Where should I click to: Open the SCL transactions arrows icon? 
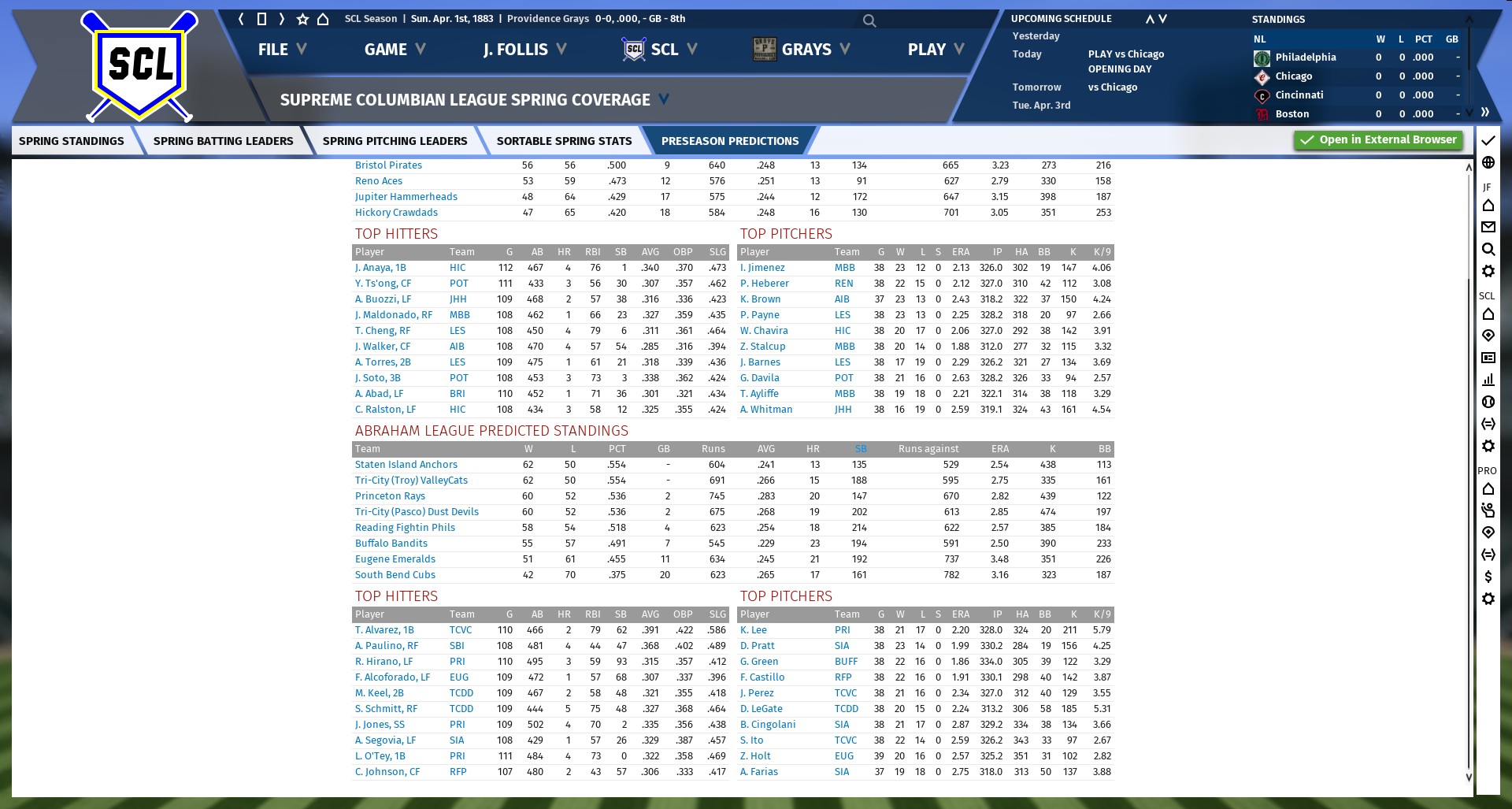coord(1488,424)
